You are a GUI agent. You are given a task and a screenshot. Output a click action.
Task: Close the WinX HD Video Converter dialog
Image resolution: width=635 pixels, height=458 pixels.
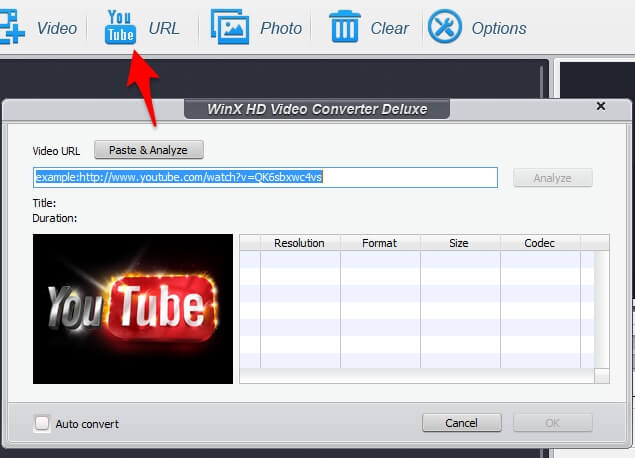[x=601, y=106]
